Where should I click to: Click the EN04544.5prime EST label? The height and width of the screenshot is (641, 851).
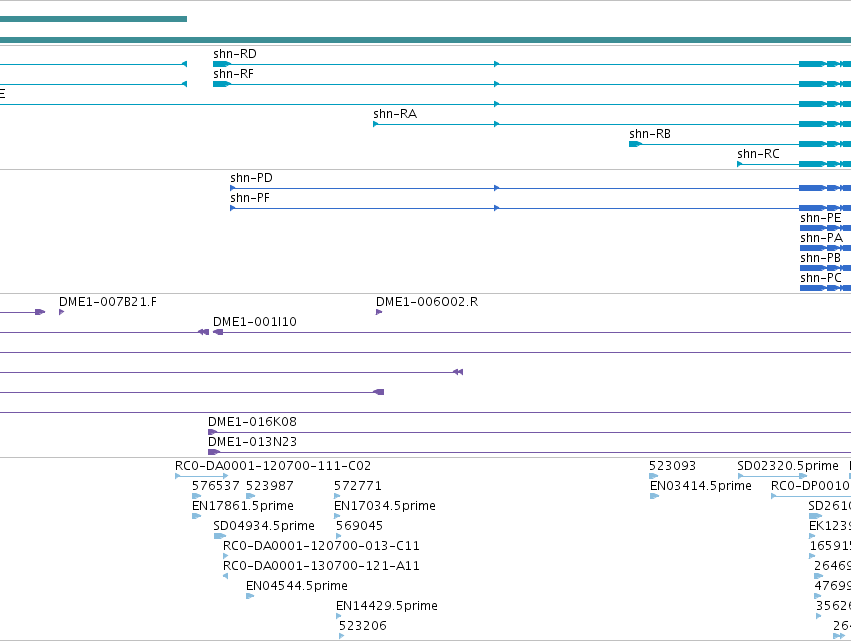[297, 586]
